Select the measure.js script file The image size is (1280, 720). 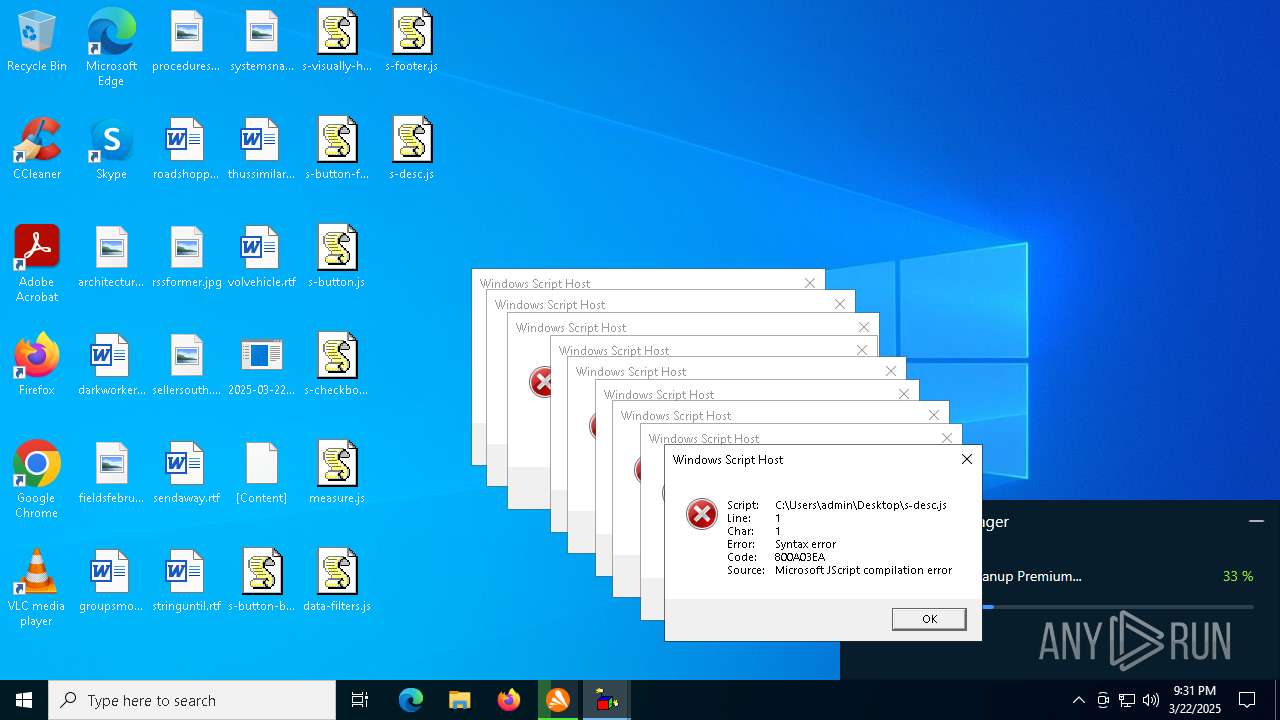click(x=337, y=473)
